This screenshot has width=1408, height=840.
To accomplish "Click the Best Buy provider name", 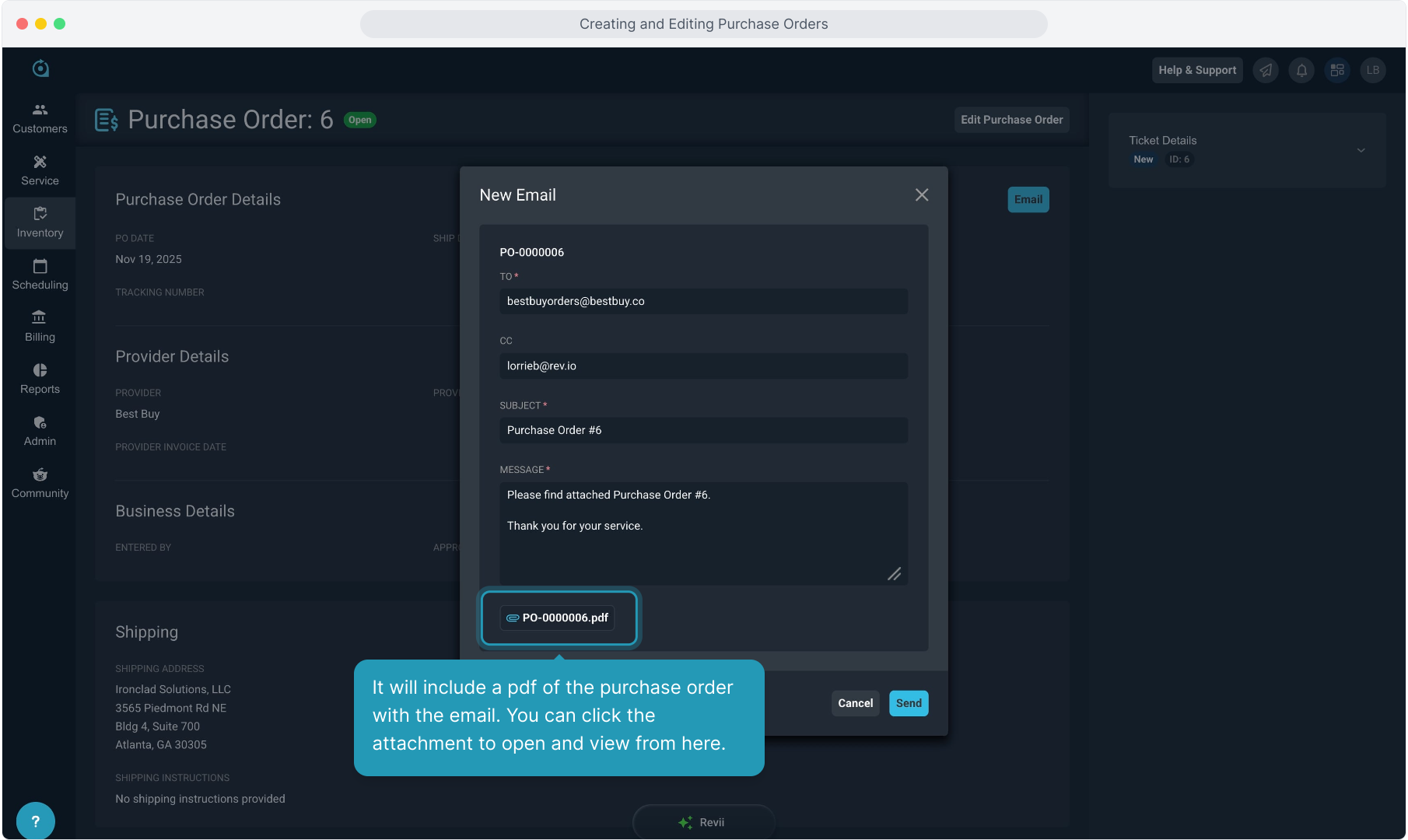I will (138, 414).
